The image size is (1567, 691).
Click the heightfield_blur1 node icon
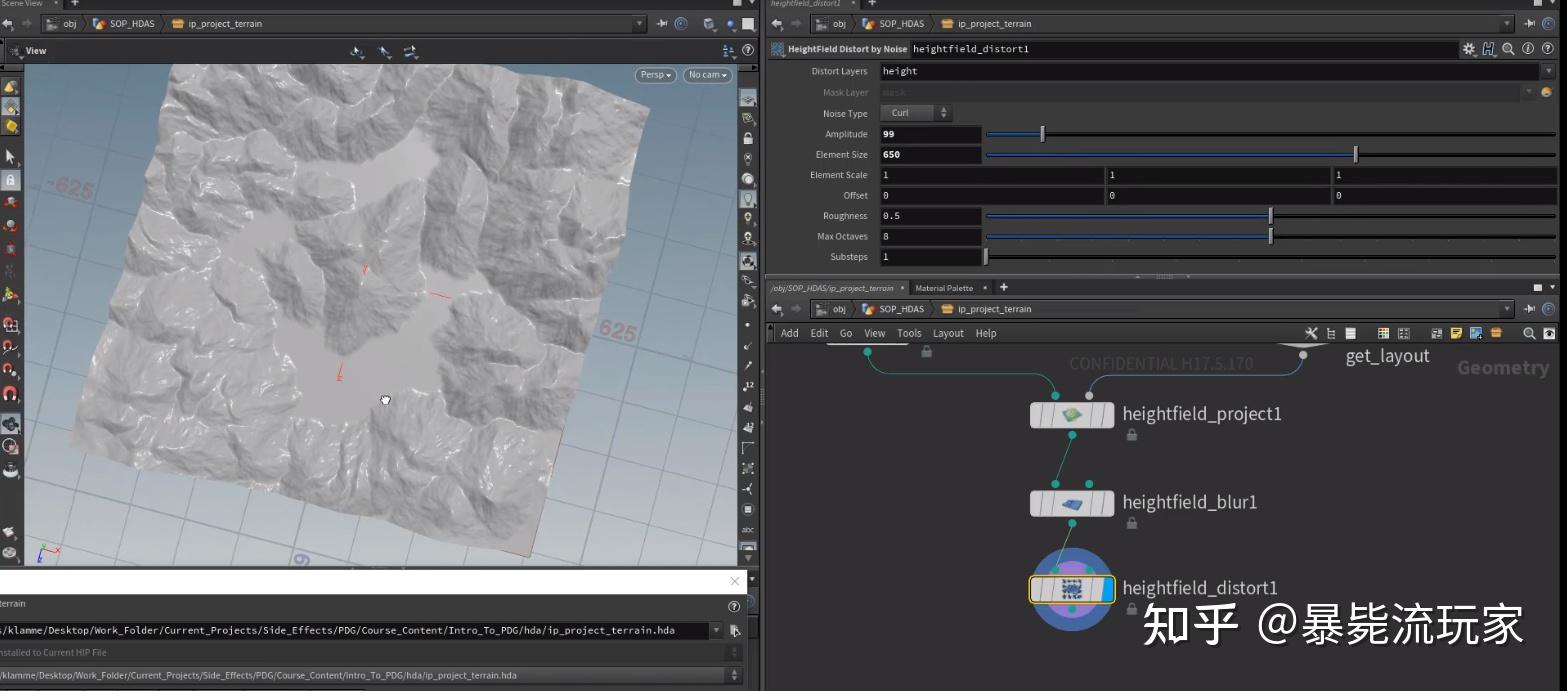coord(1071,504)
